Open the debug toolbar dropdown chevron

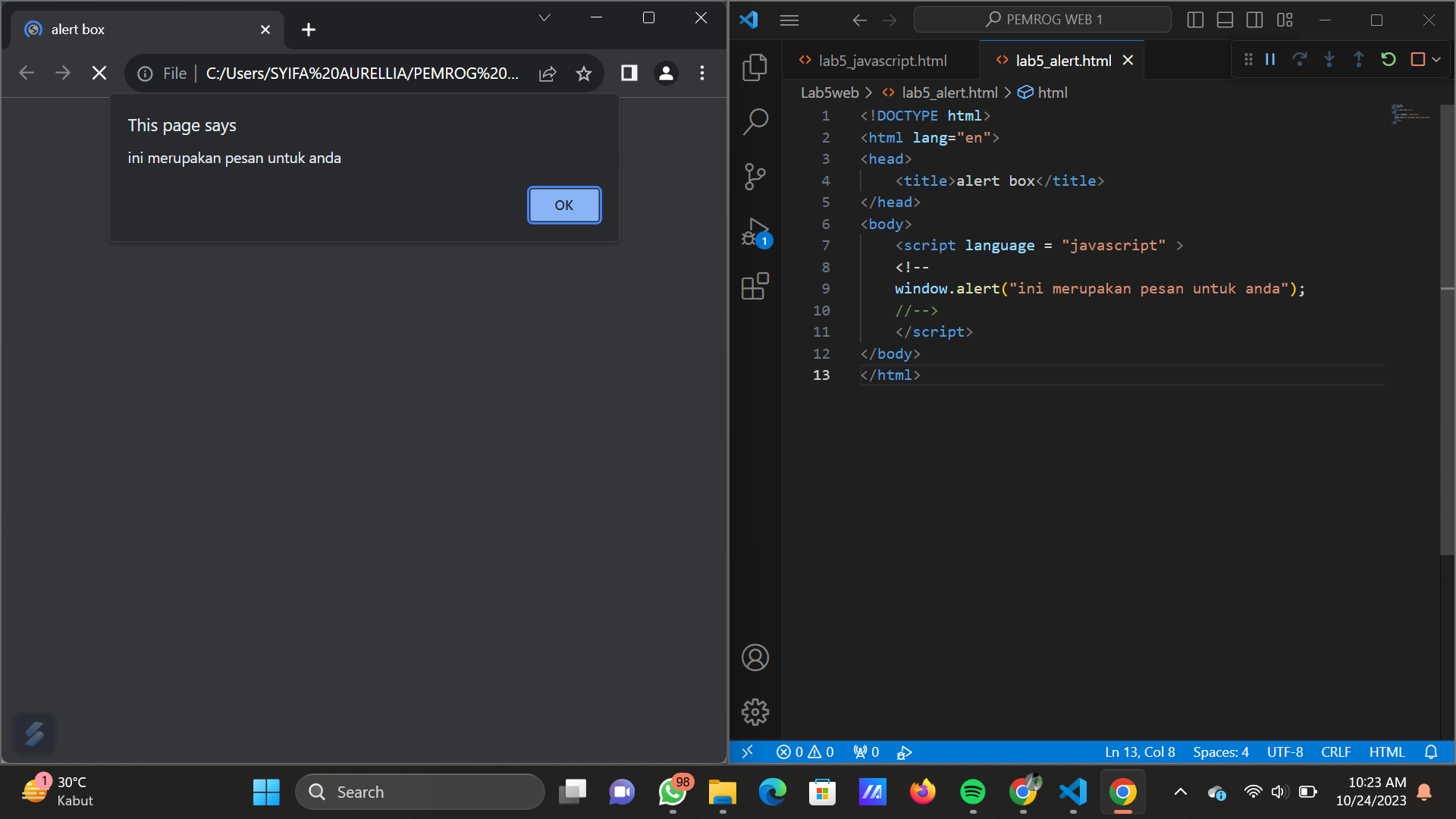click(x=1437, y=59)
